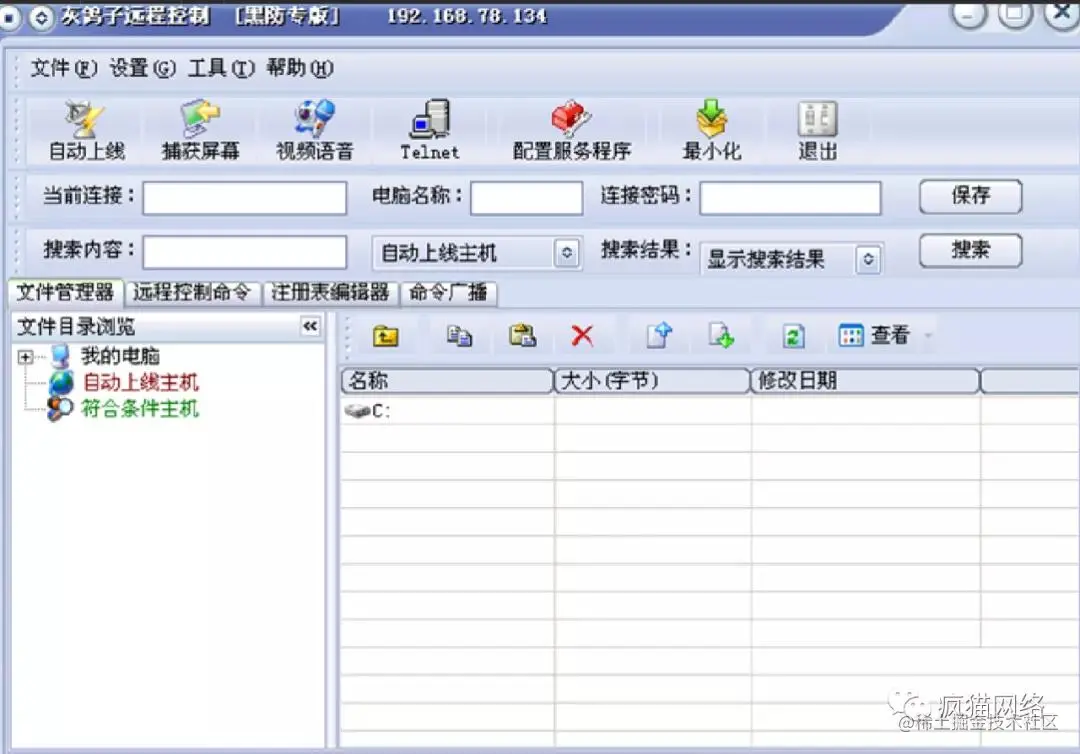Image resolution: width=1080 pixels, height=754 pixels.
Task: Click the 退出 exit icon
Action: pos(817,128)
